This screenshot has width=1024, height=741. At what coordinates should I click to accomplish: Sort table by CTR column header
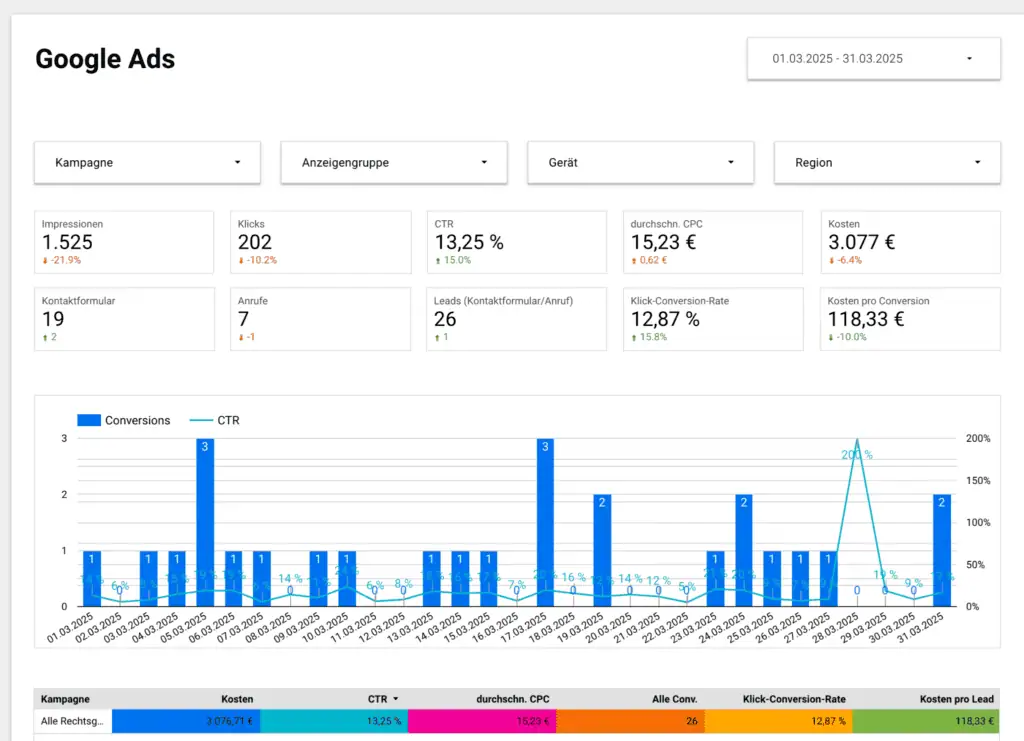[377, 699]
